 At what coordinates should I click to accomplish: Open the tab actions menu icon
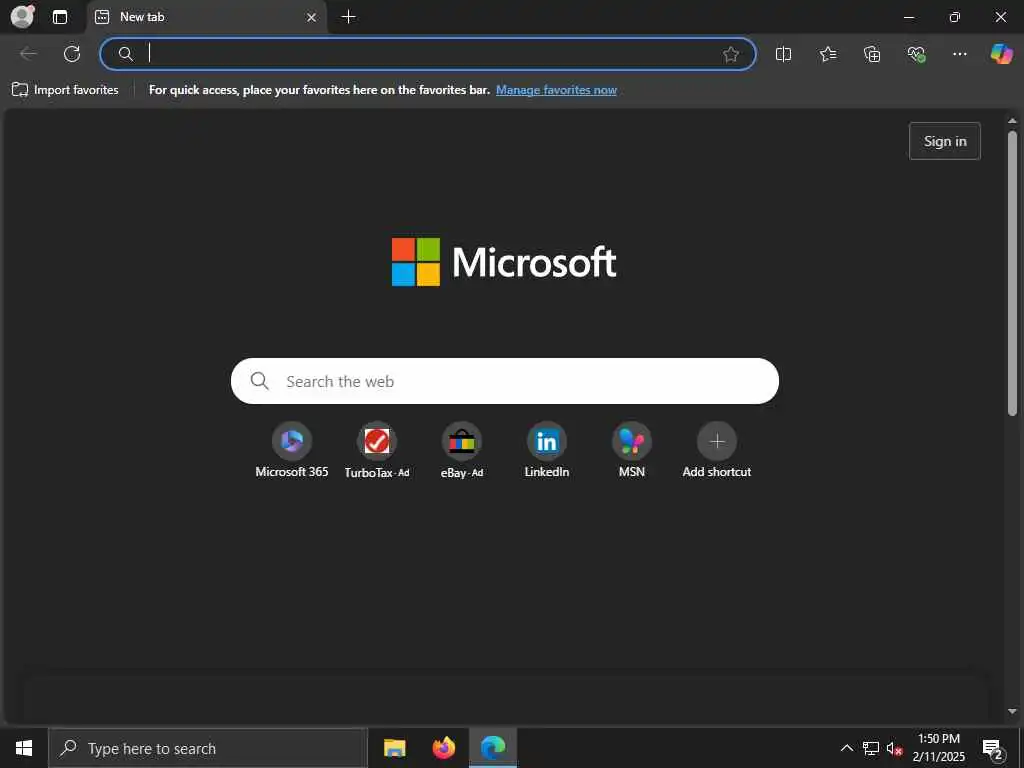(60, 17)
